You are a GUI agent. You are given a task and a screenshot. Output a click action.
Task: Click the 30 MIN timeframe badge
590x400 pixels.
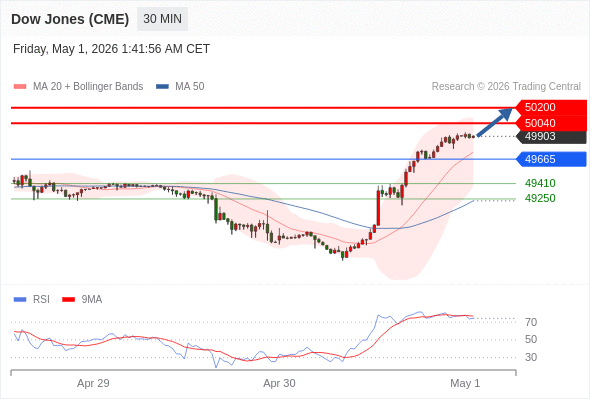(162, 19)
